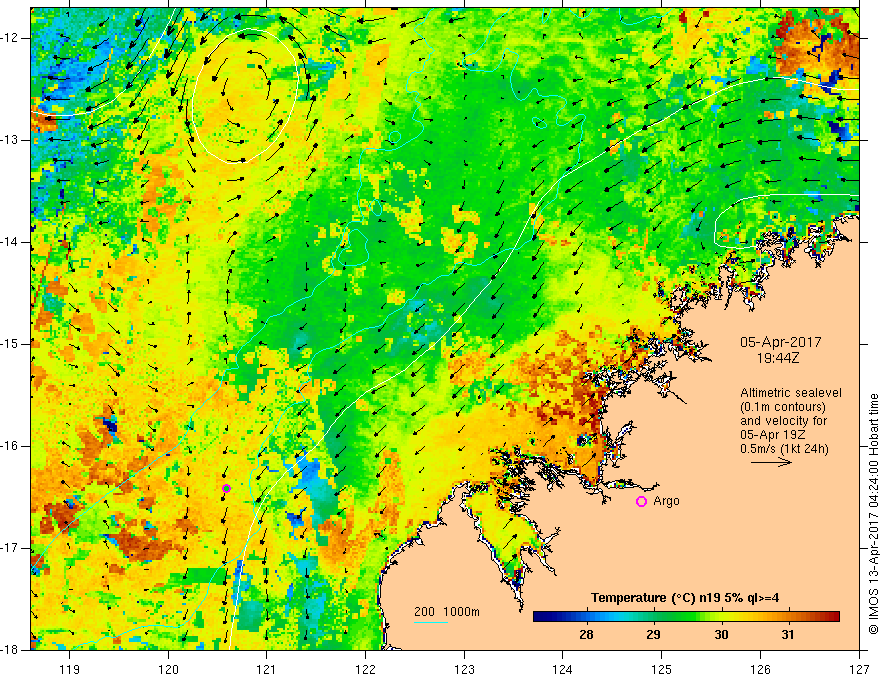Viewport: 880px width, 680px height.
Task: Click the '19:44Z' time label
Action: click(x=778, y=357)
